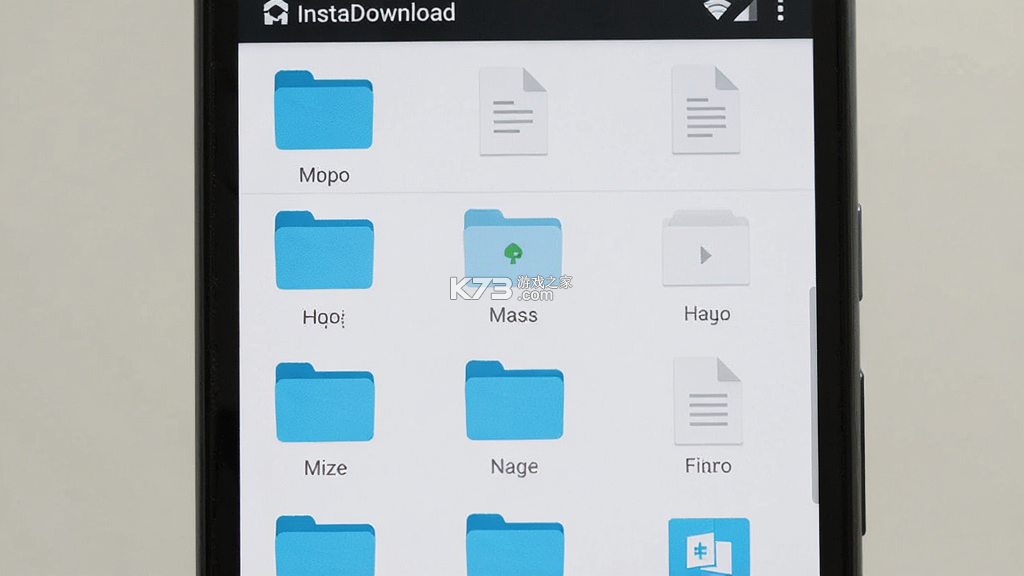Tap the "Finro" label
Image resolution: width=1024 pixels, height=576 pixels.
[708, 466]
